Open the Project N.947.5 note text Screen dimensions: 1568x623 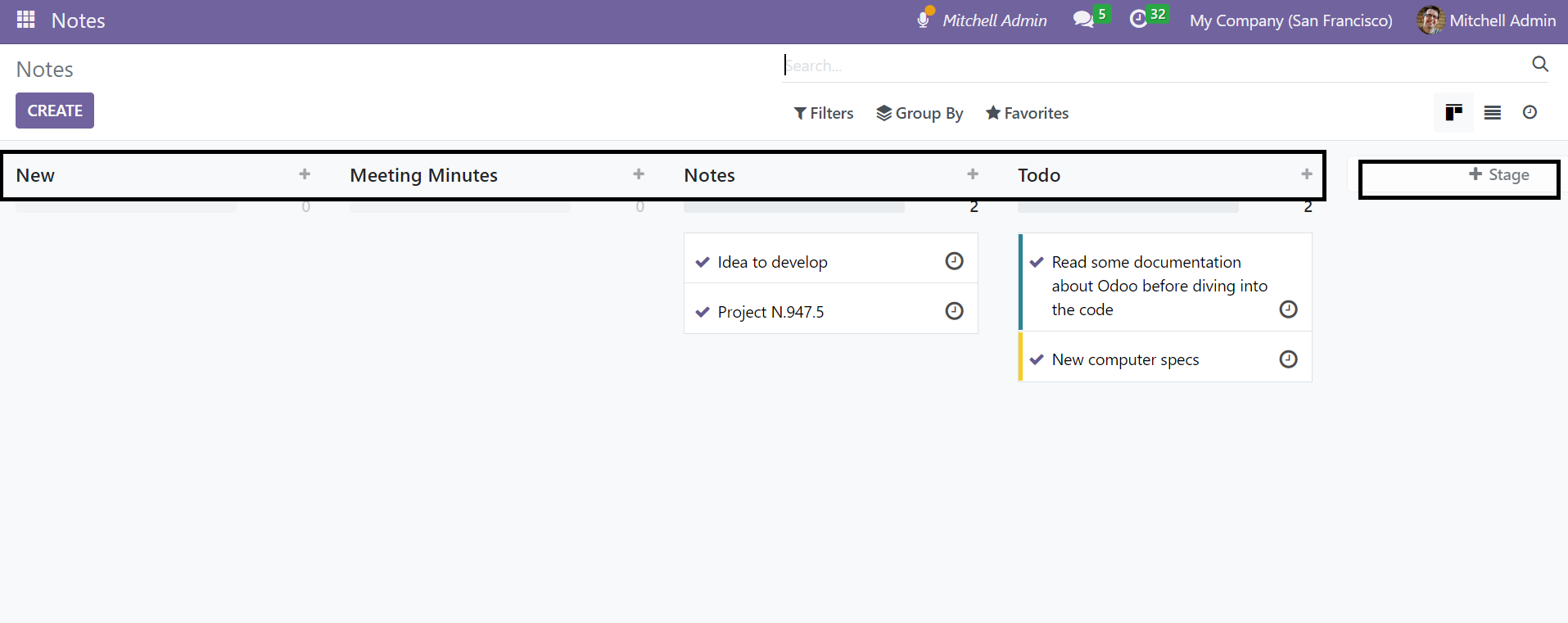pyautogui.click(x=771, y=312)
